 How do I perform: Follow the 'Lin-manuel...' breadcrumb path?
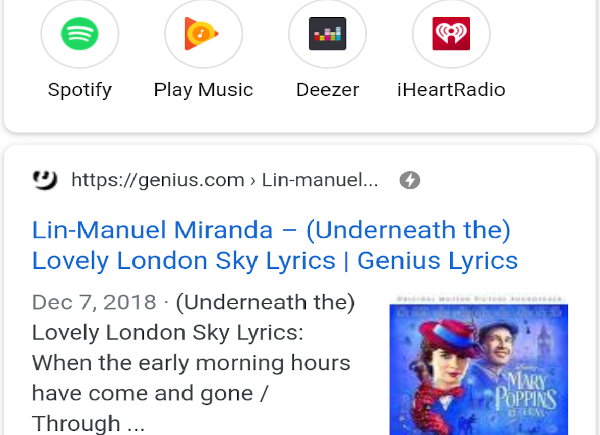[x=320, y=180]
